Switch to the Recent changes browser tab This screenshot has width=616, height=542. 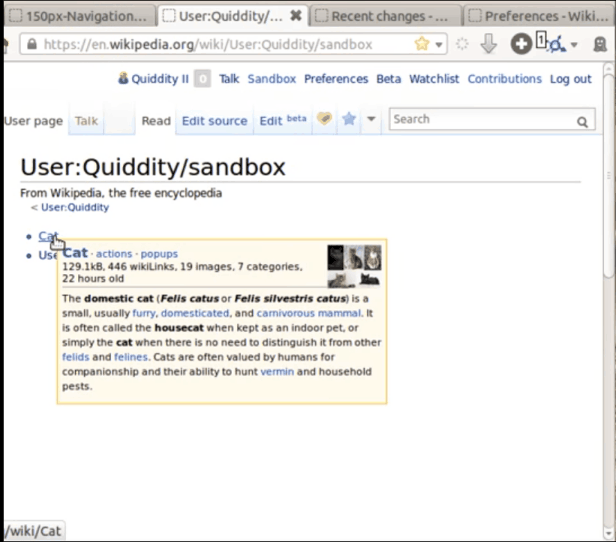388,16
